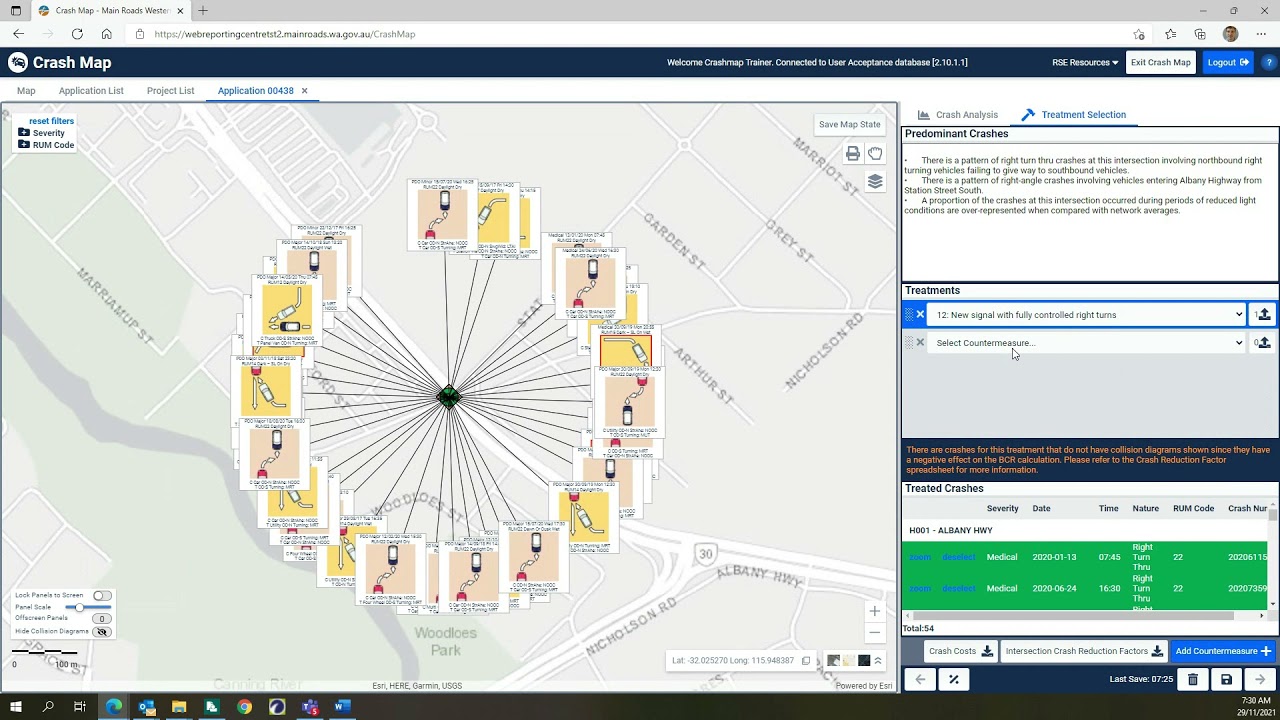The image size is (1280, 720).
Task: Print the crash map
Action: [x=852, y=153]
